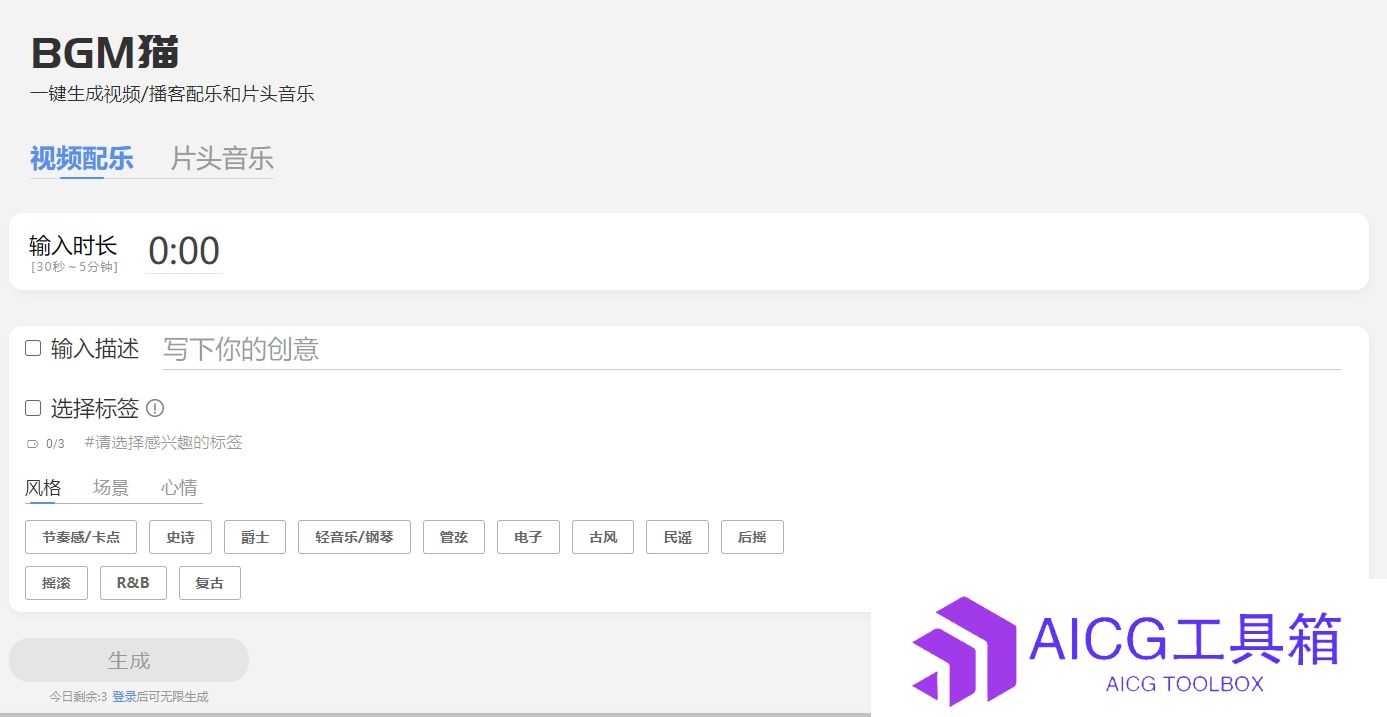1387x717 pixels.
Task: Click the info icon beside 选择标签
Action: pos(155,408)
